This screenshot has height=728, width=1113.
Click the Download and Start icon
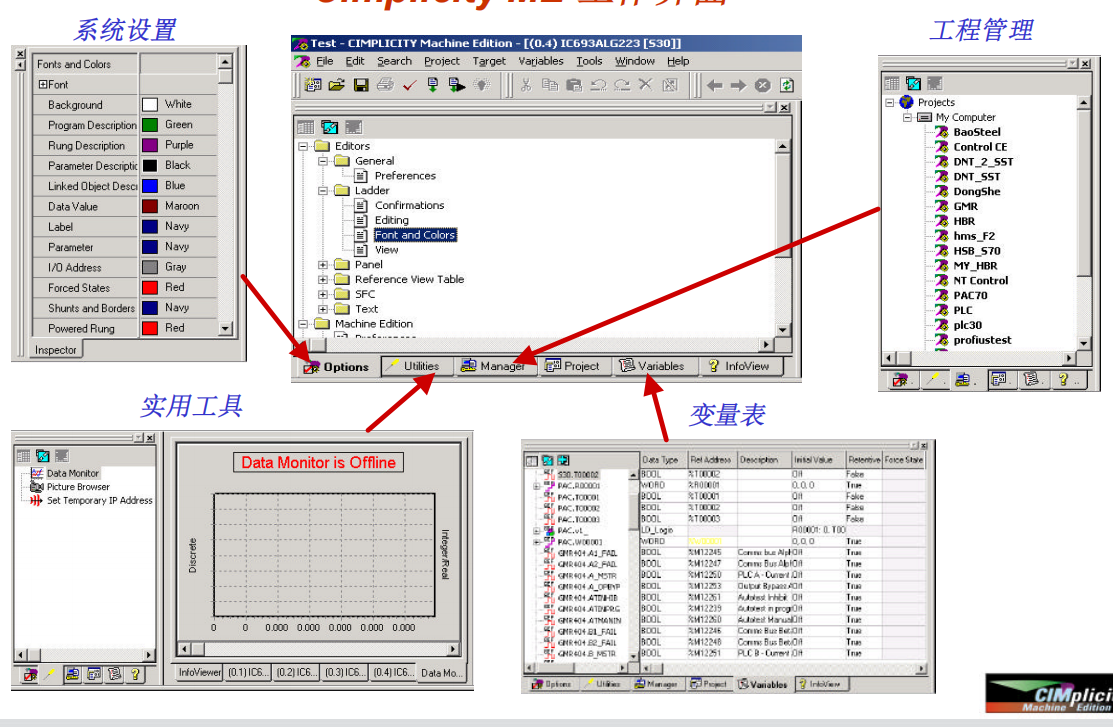(456, 85)
